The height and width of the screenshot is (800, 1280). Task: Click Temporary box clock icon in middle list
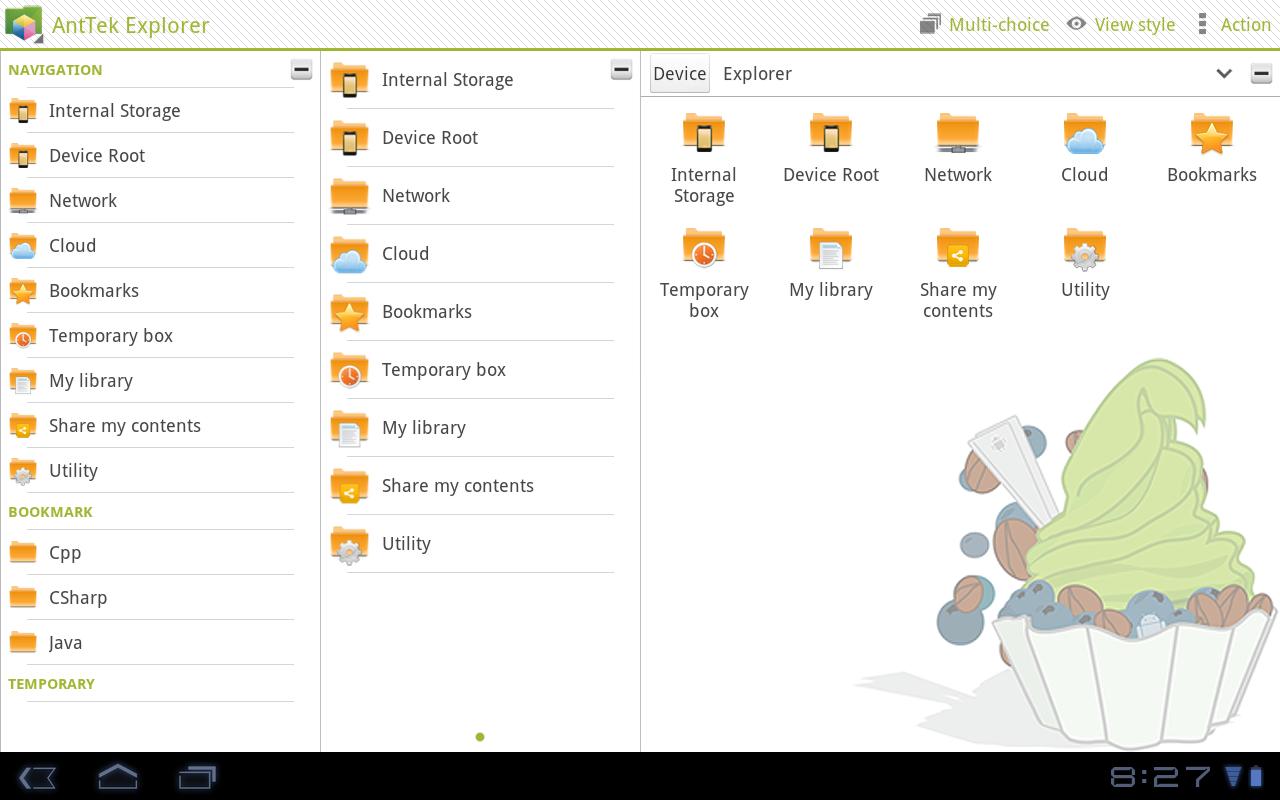pyautogui.click(x=349, y=370)
